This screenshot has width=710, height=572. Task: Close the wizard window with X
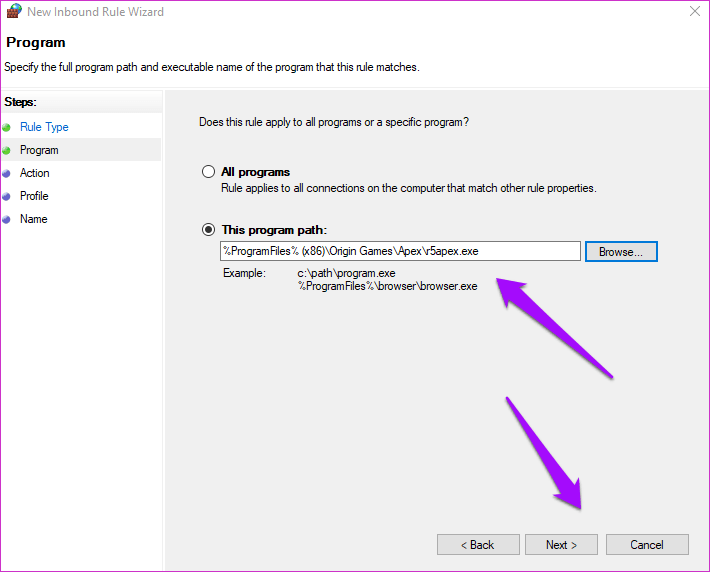695,11
